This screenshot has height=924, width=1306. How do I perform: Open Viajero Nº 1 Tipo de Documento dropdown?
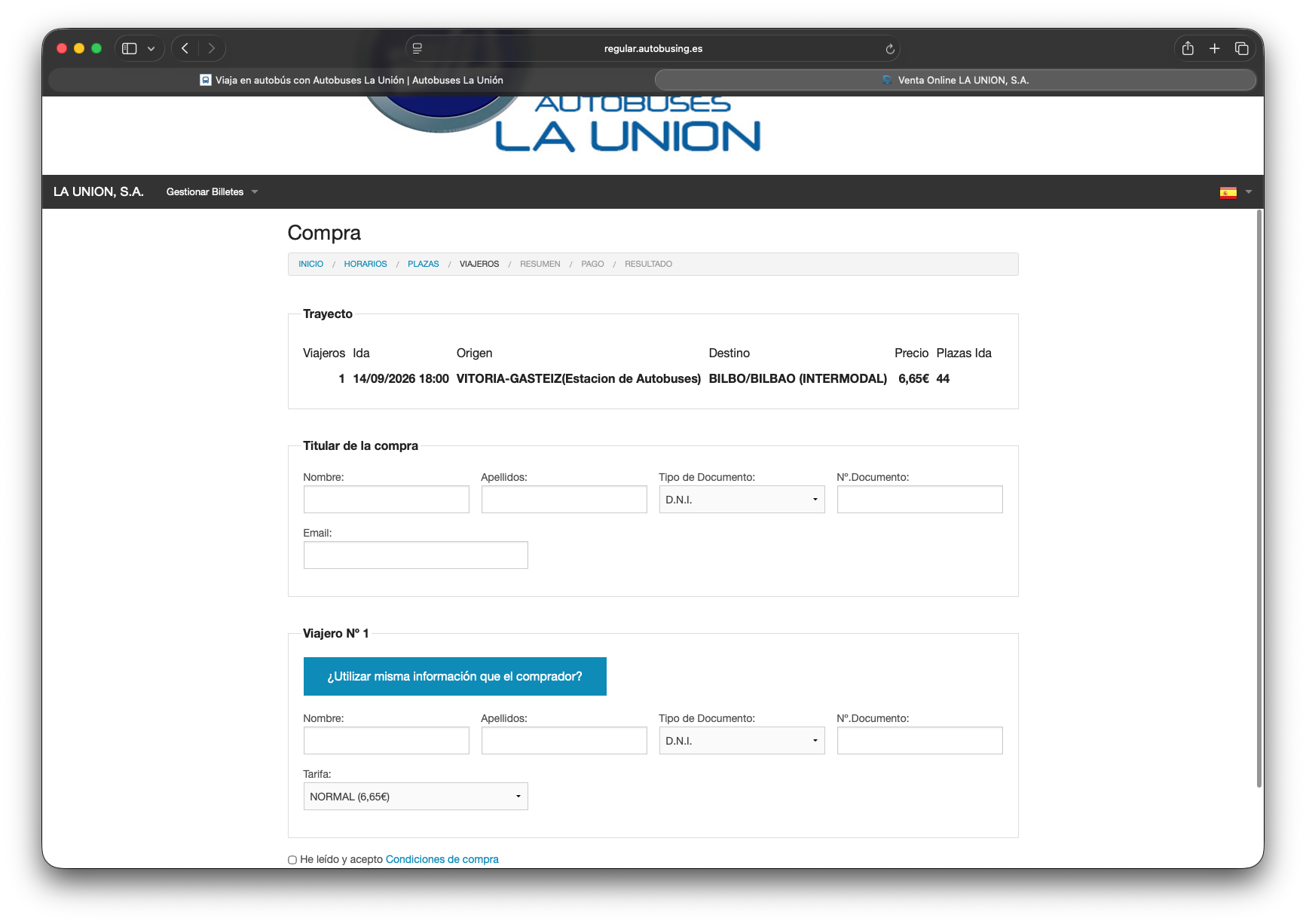742,740
